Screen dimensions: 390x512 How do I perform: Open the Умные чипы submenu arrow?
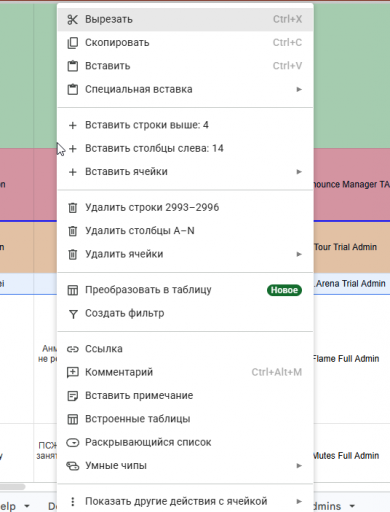pos(299,466)
